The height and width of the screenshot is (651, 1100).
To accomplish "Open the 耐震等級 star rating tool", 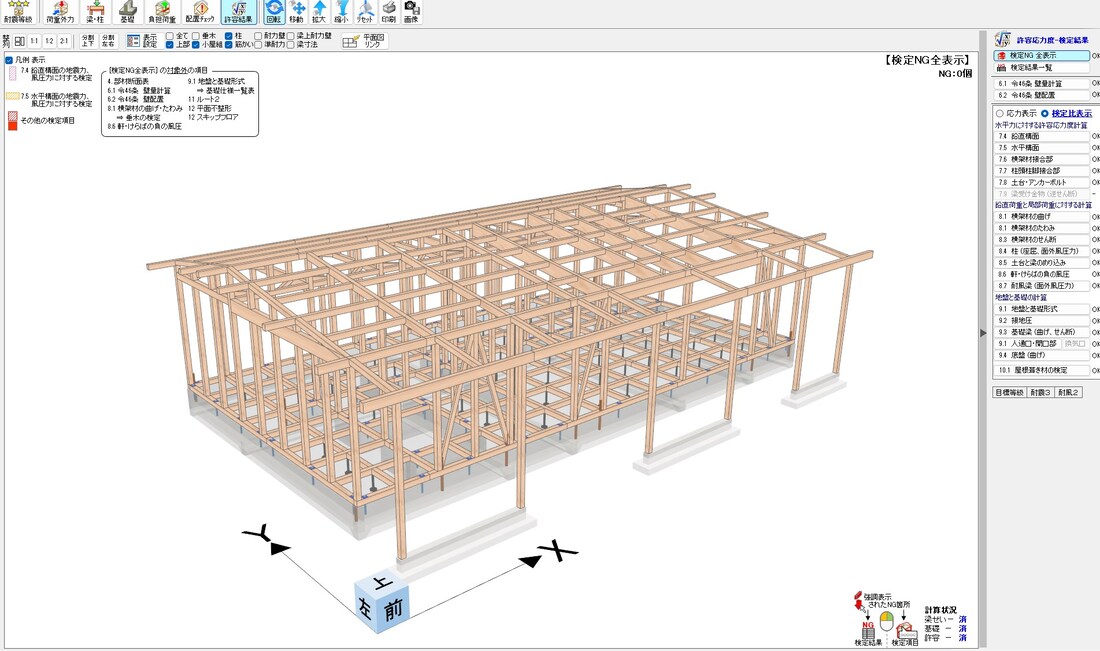I will pyautogui.click(x=18, y=12).
